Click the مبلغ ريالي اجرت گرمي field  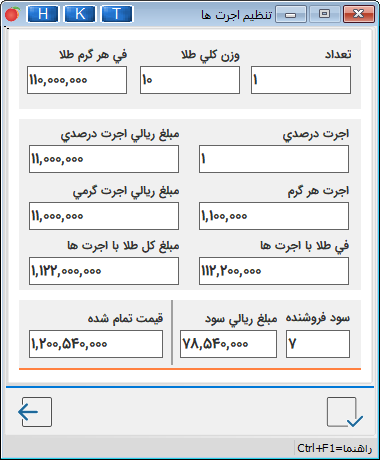(x=104, y=216)
